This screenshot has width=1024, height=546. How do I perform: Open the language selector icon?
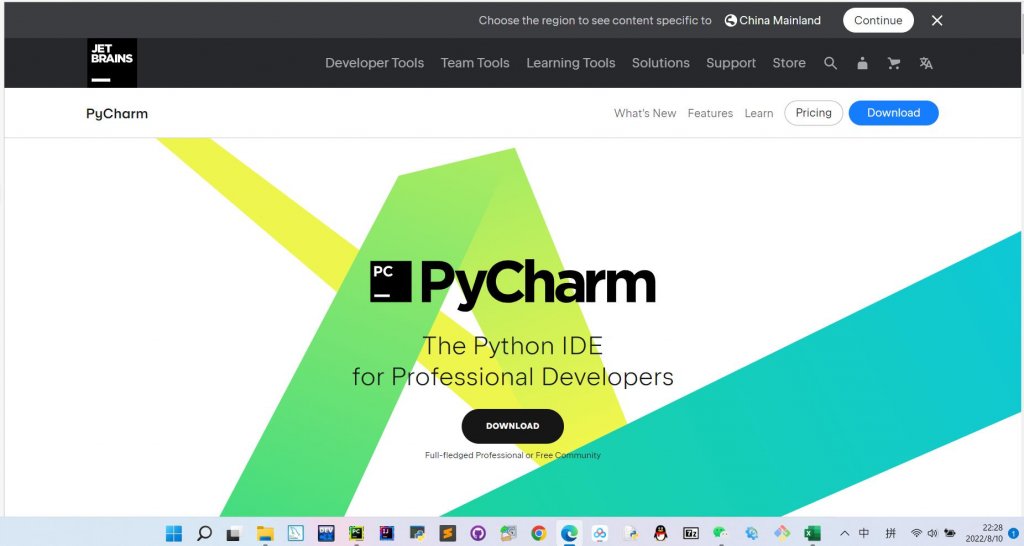tap(925, 63)
